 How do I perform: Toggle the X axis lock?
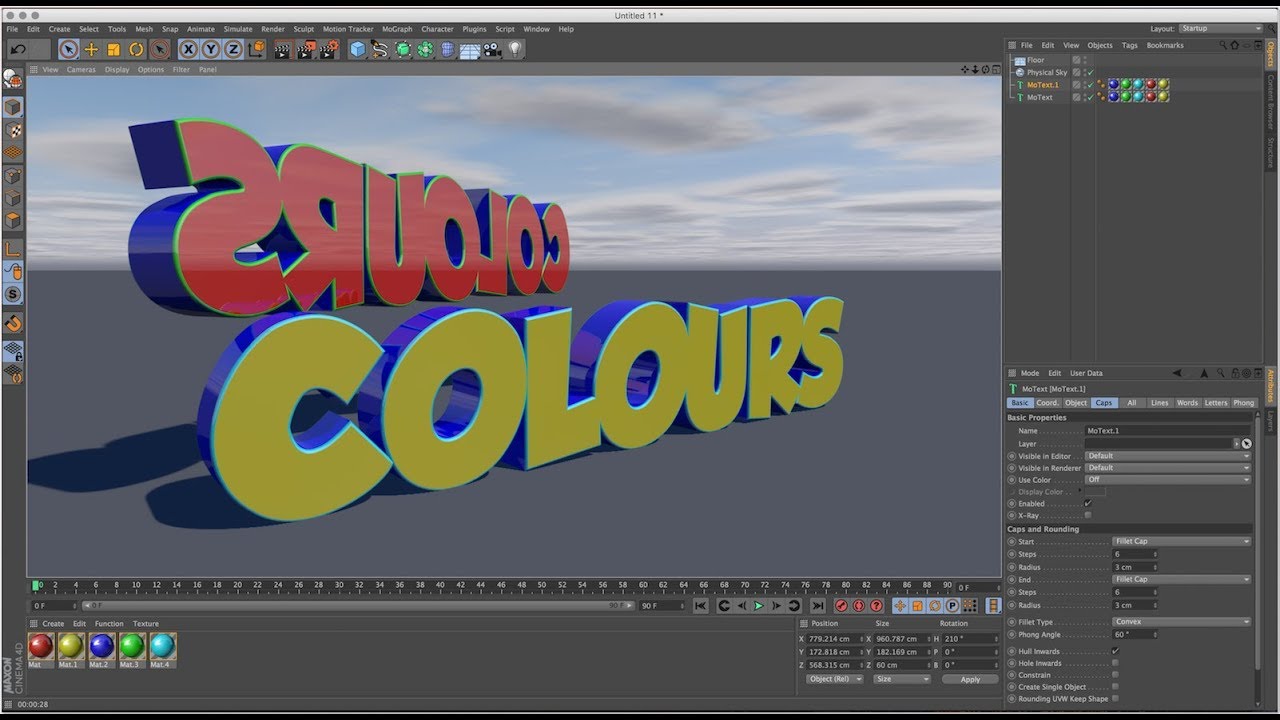188,49
